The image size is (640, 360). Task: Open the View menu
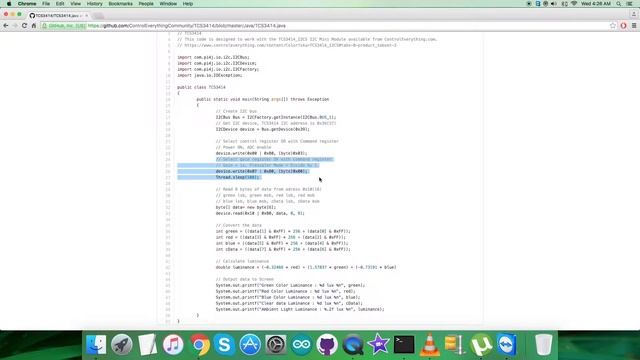coord(76,4)
